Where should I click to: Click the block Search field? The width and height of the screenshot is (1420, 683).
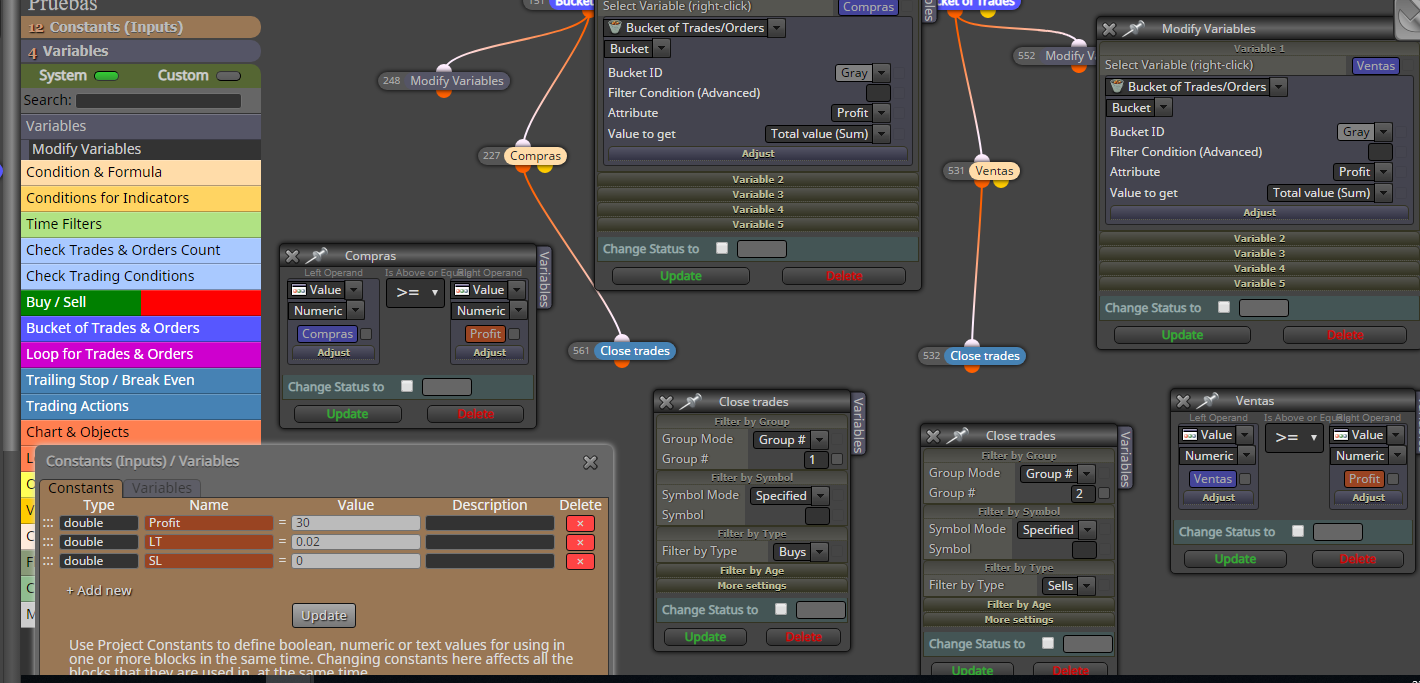[158, 101]
